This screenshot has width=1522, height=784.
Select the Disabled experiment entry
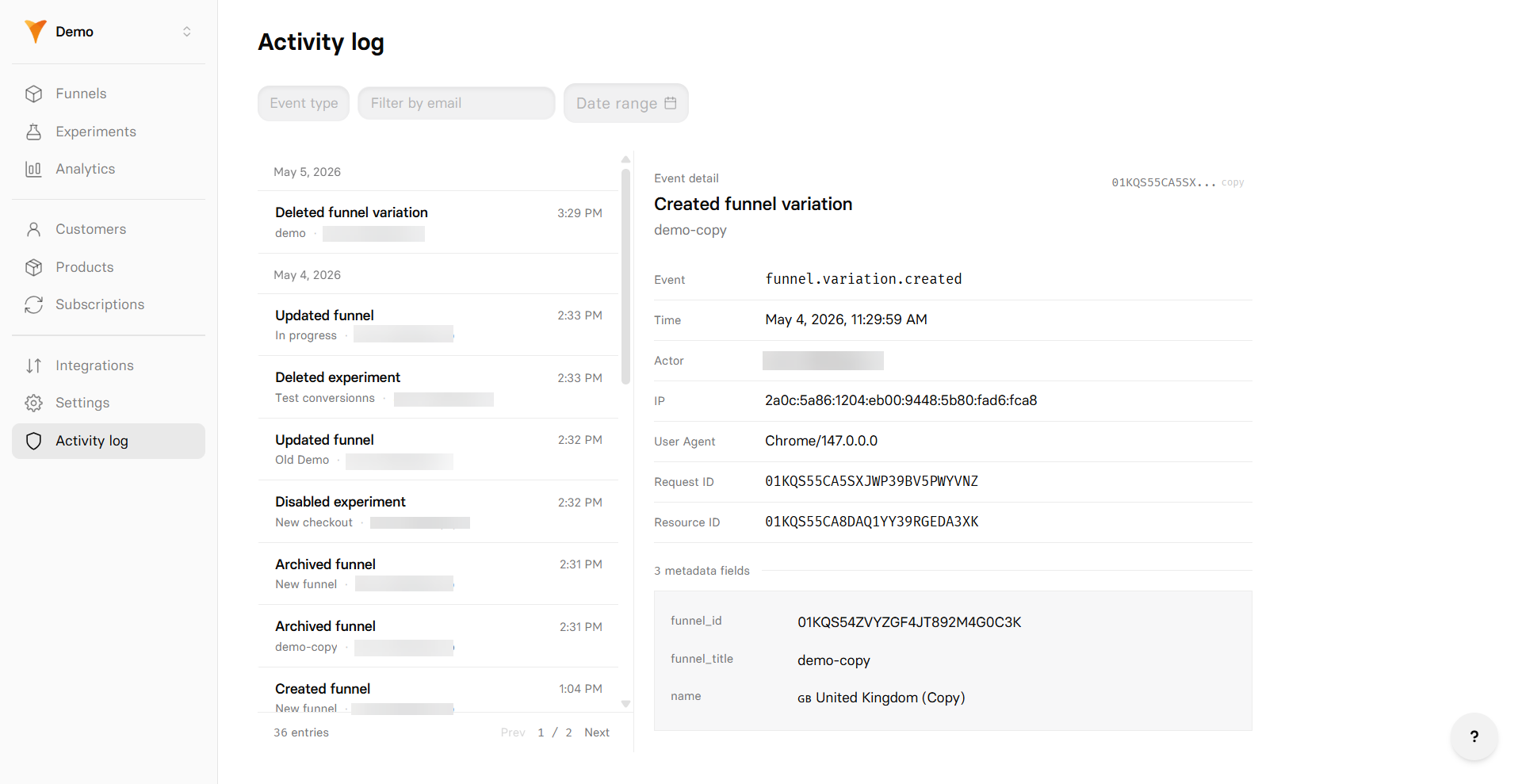click(x=438, y=511)
